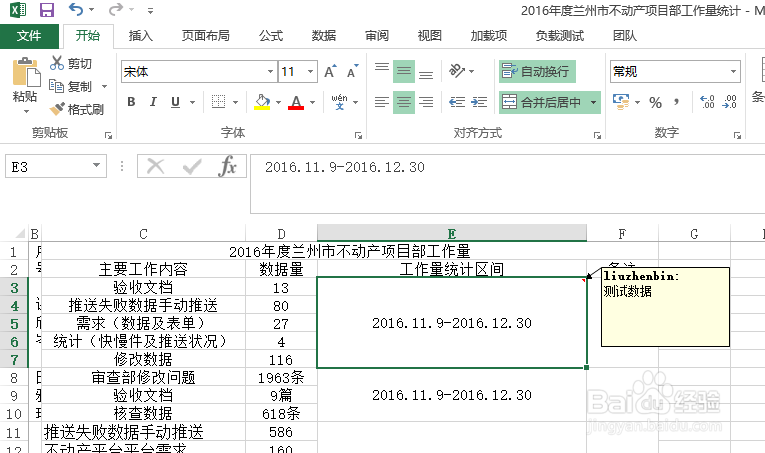This screenshot has width=765, height=453.
Task: Expand the font color dropdown arrow
Action: 312,102
